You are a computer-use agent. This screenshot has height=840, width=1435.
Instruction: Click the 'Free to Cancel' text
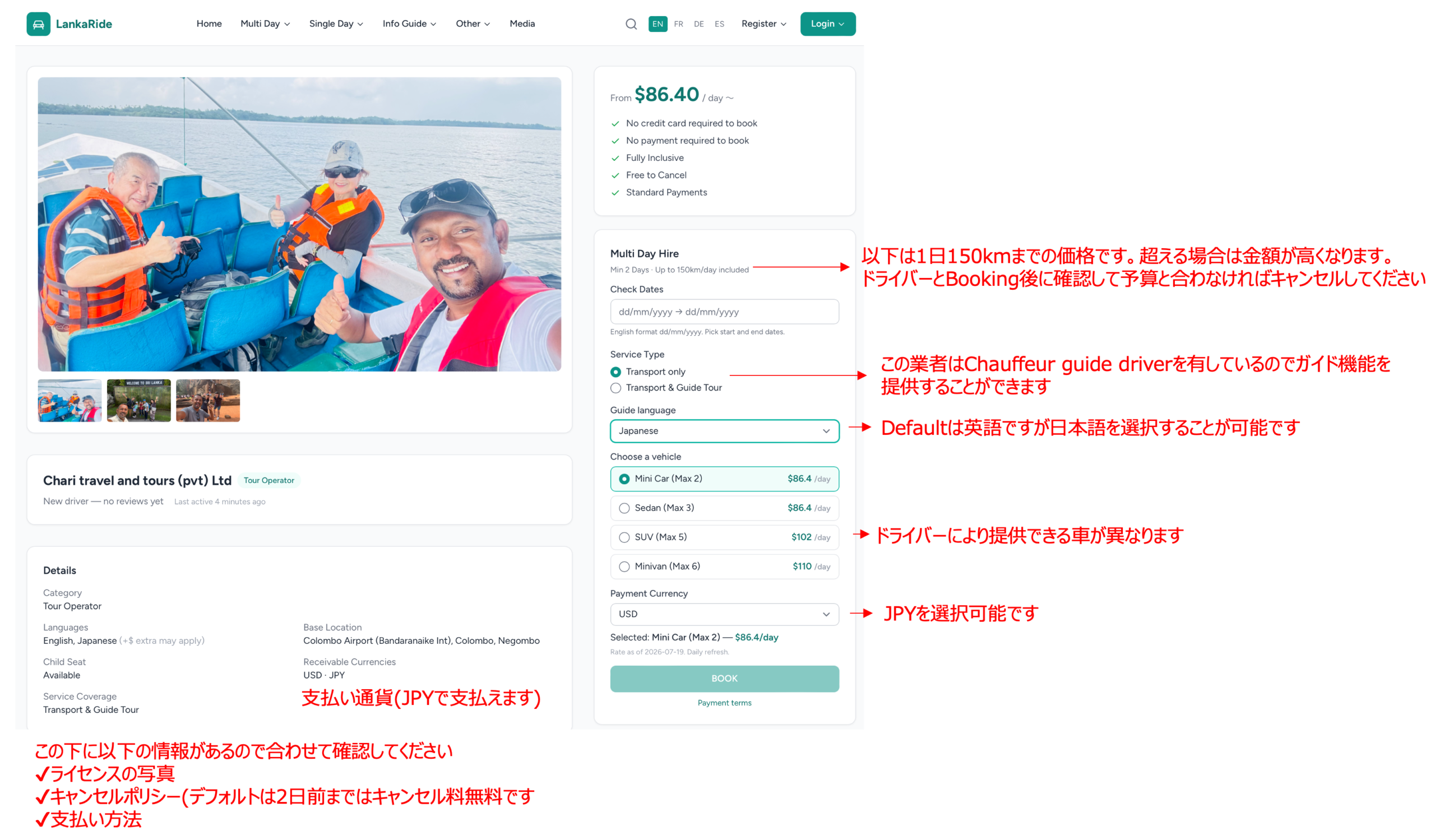[656, 175]
